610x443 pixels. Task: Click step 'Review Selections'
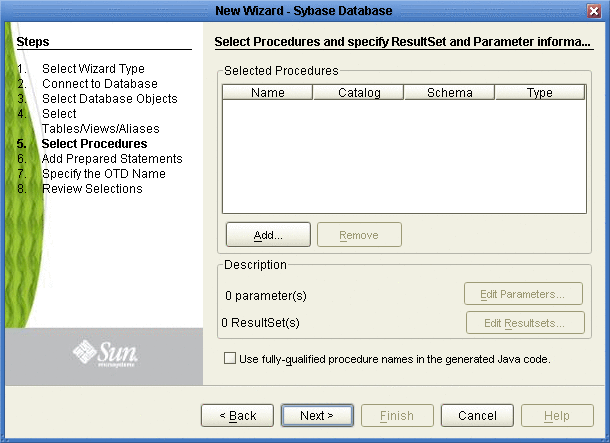(x=92, y=189)
